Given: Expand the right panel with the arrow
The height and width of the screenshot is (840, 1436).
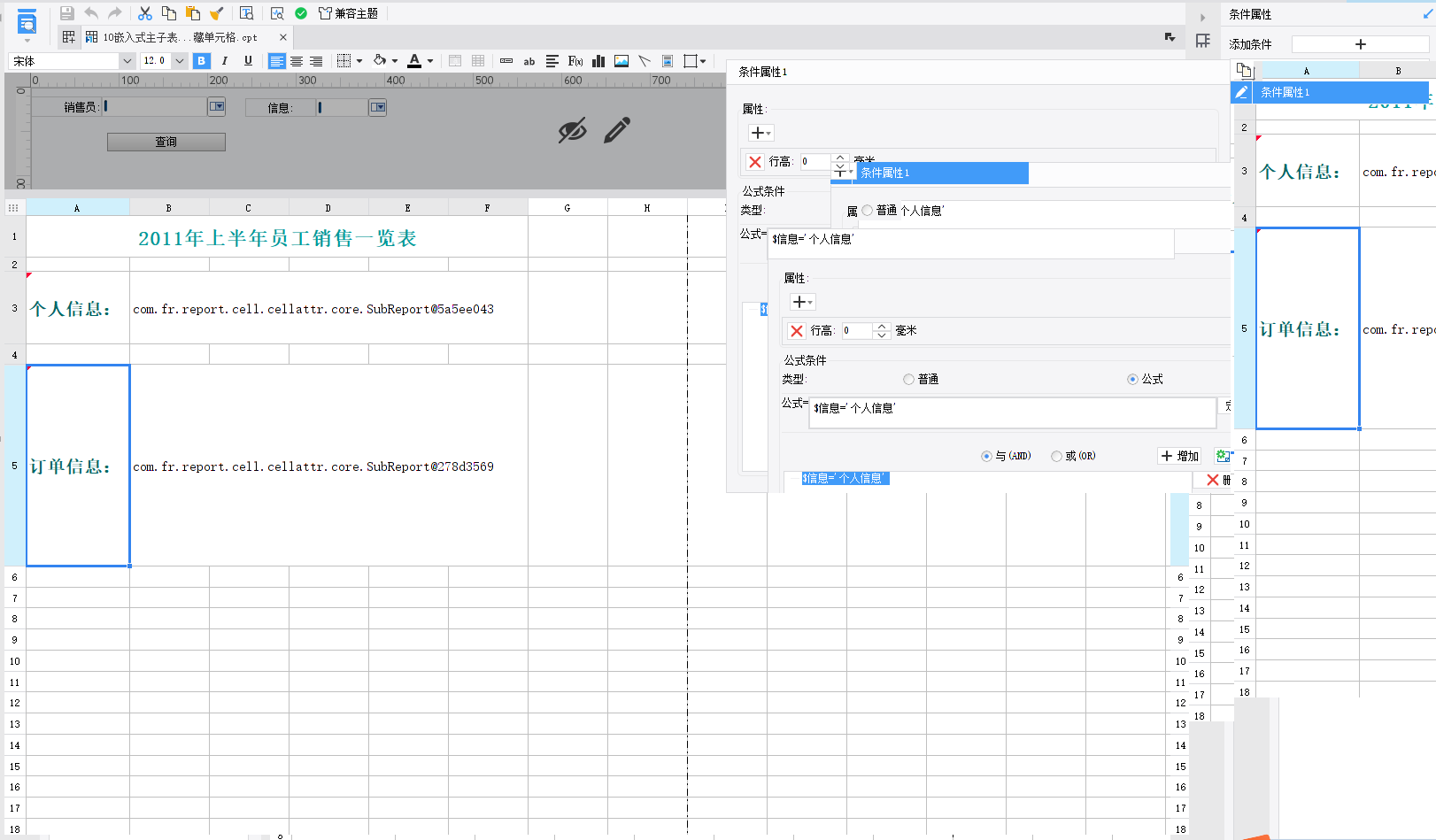Looking at the screenshot, I should 1202,17.
